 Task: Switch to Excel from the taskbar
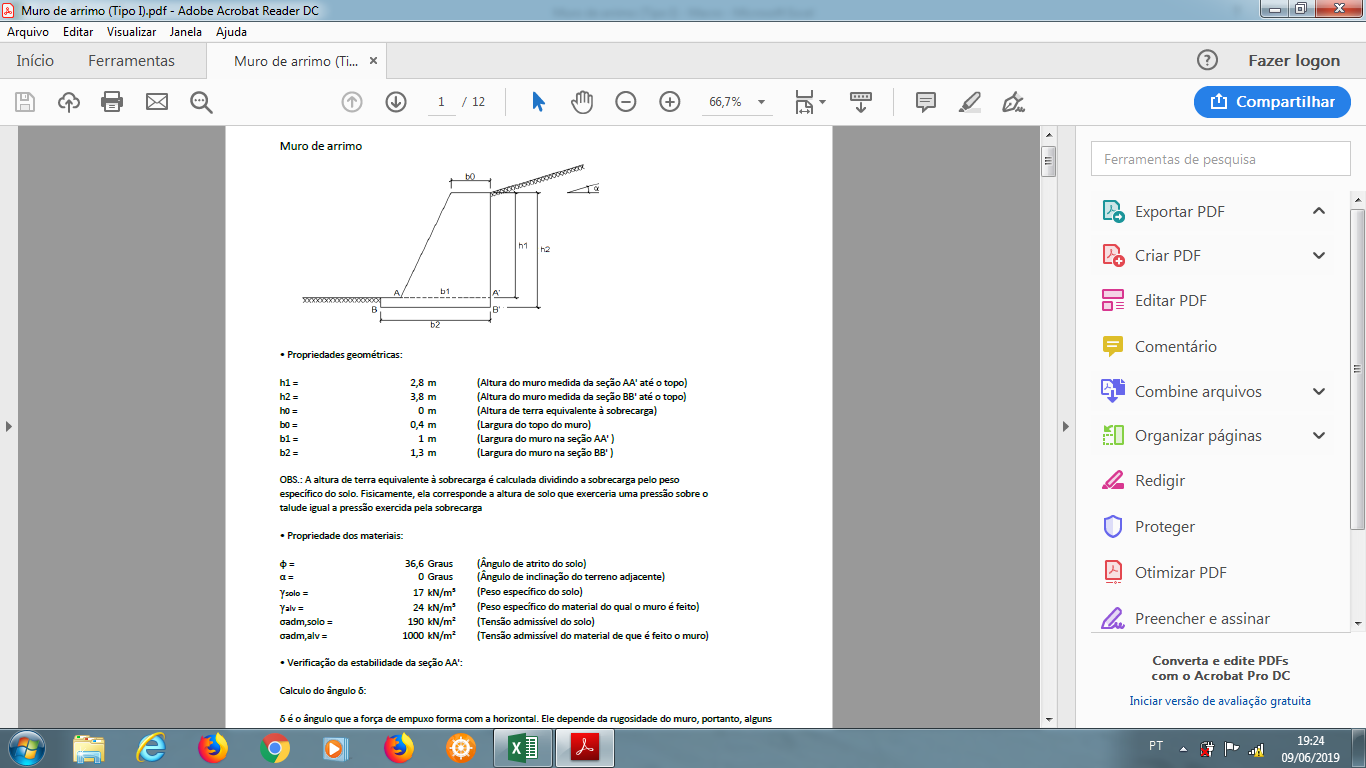(523, 748)
